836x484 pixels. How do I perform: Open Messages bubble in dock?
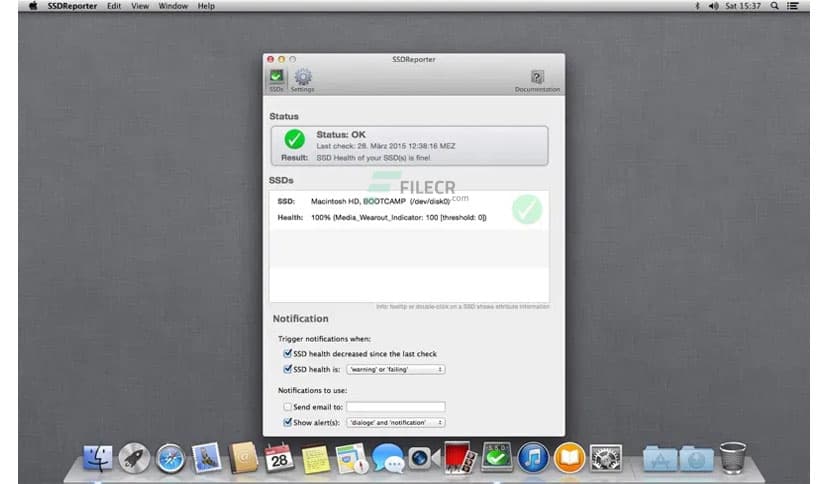tap(388, 458)
